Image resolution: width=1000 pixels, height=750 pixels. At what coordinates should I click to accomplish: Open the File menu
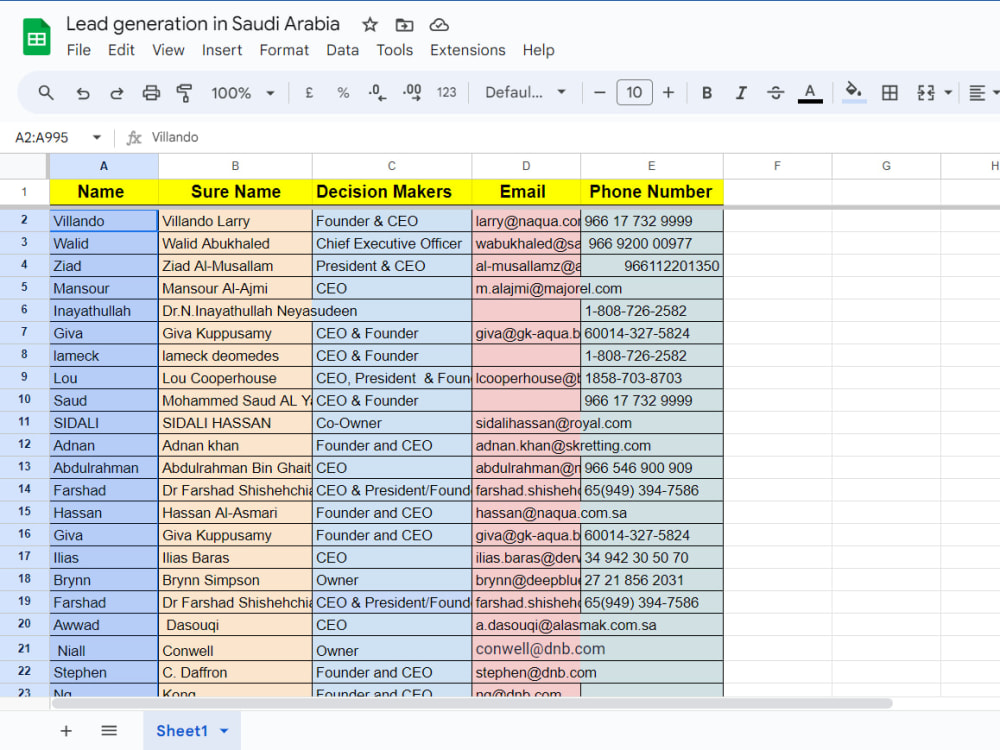click(79, 50)
